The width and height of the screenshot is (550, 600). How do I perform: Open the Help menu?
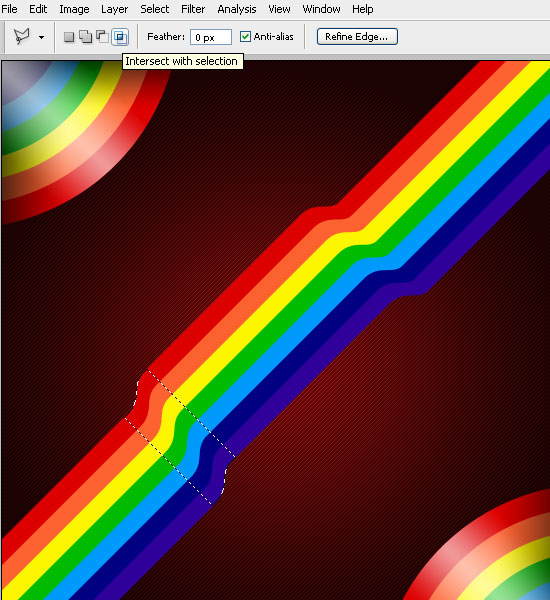click(x=362, y=9)
